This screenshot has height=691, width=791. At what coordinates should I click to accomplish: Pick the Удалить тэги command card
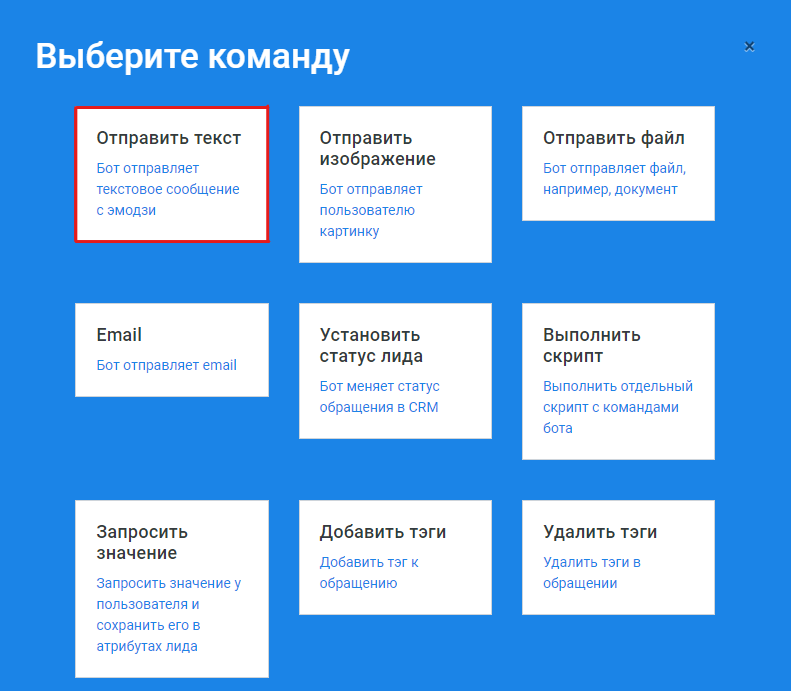click(x=618, y=557)
